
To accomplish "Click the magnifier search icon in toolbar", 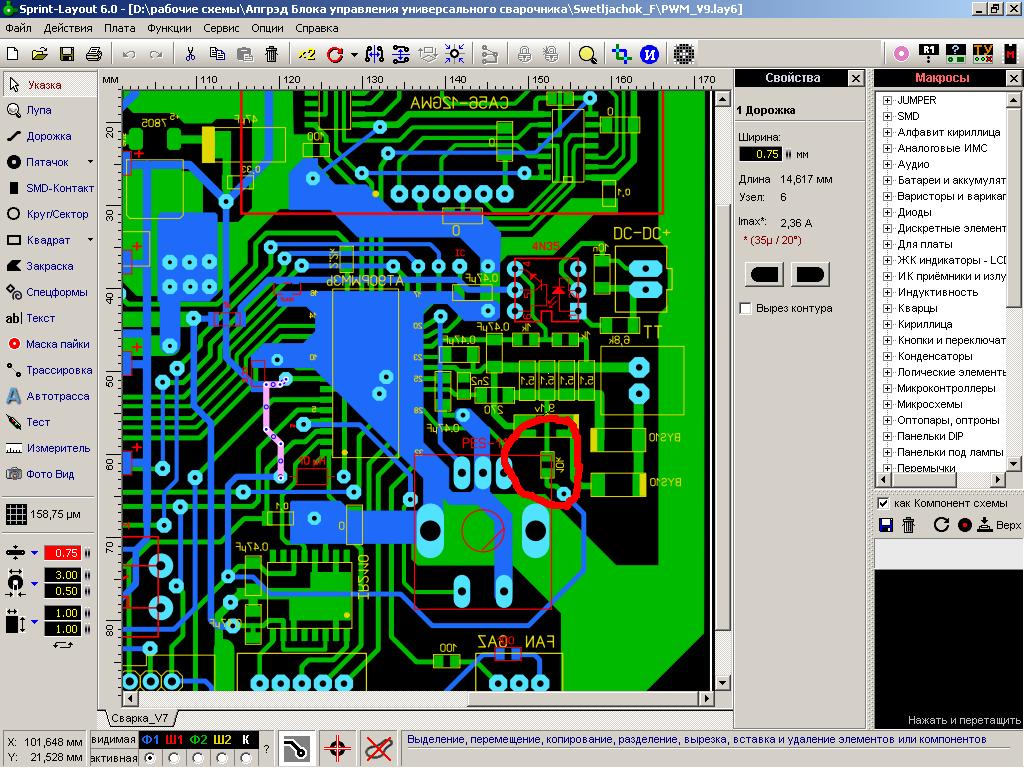I will point(587,54).
